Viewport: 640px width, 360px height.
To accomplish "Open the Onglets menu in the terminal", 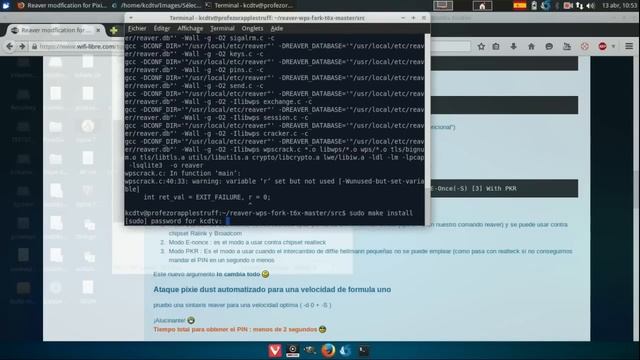I will click(x=252, y=28).
